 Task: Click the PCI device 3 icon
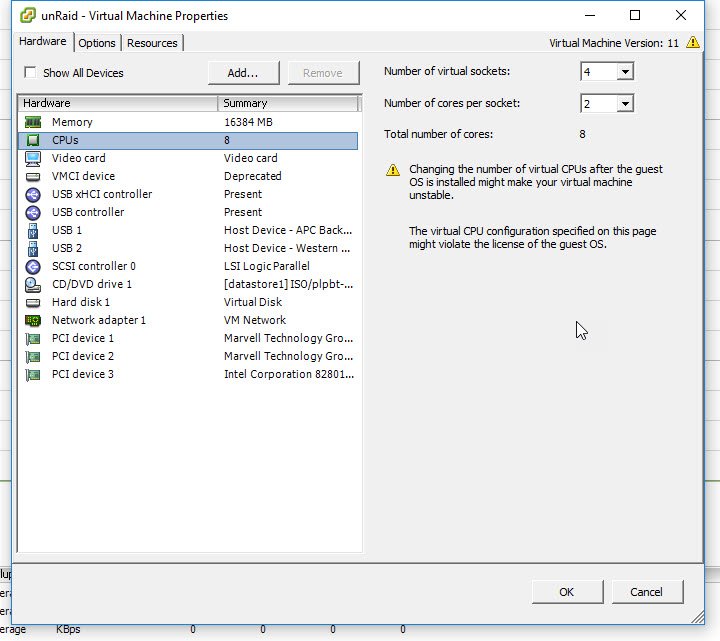tap(33, 375)
